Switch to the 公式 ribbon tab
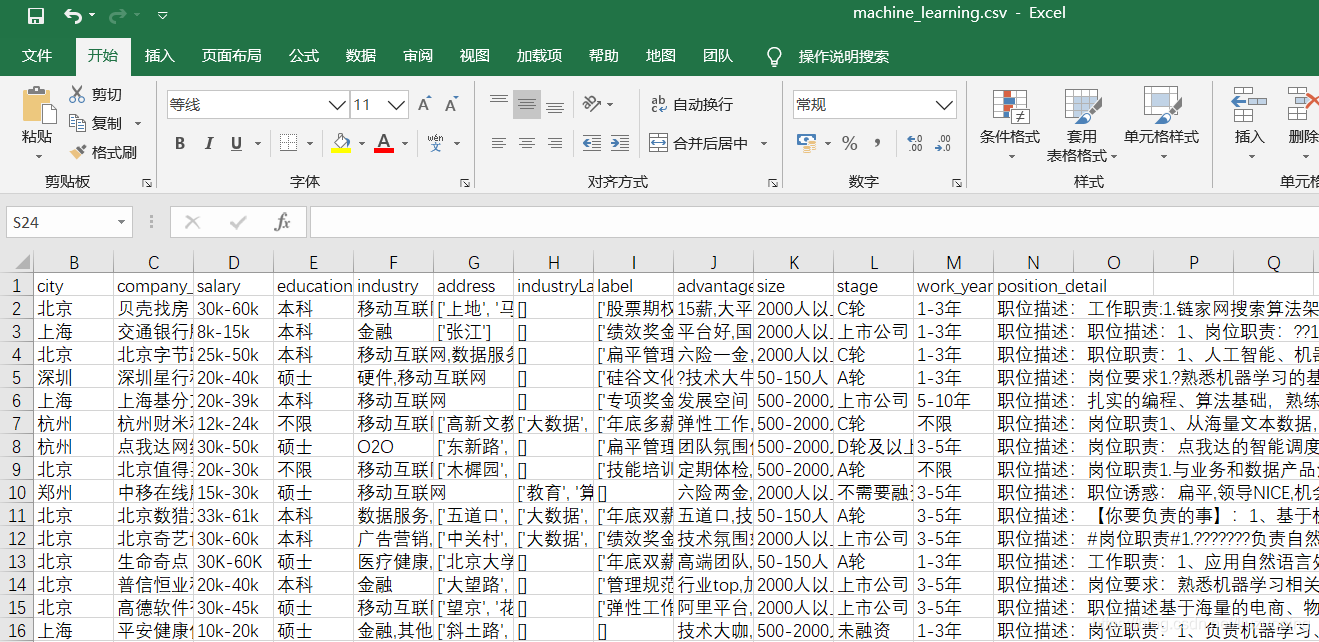1319x642 pixels. coord(304,56)
